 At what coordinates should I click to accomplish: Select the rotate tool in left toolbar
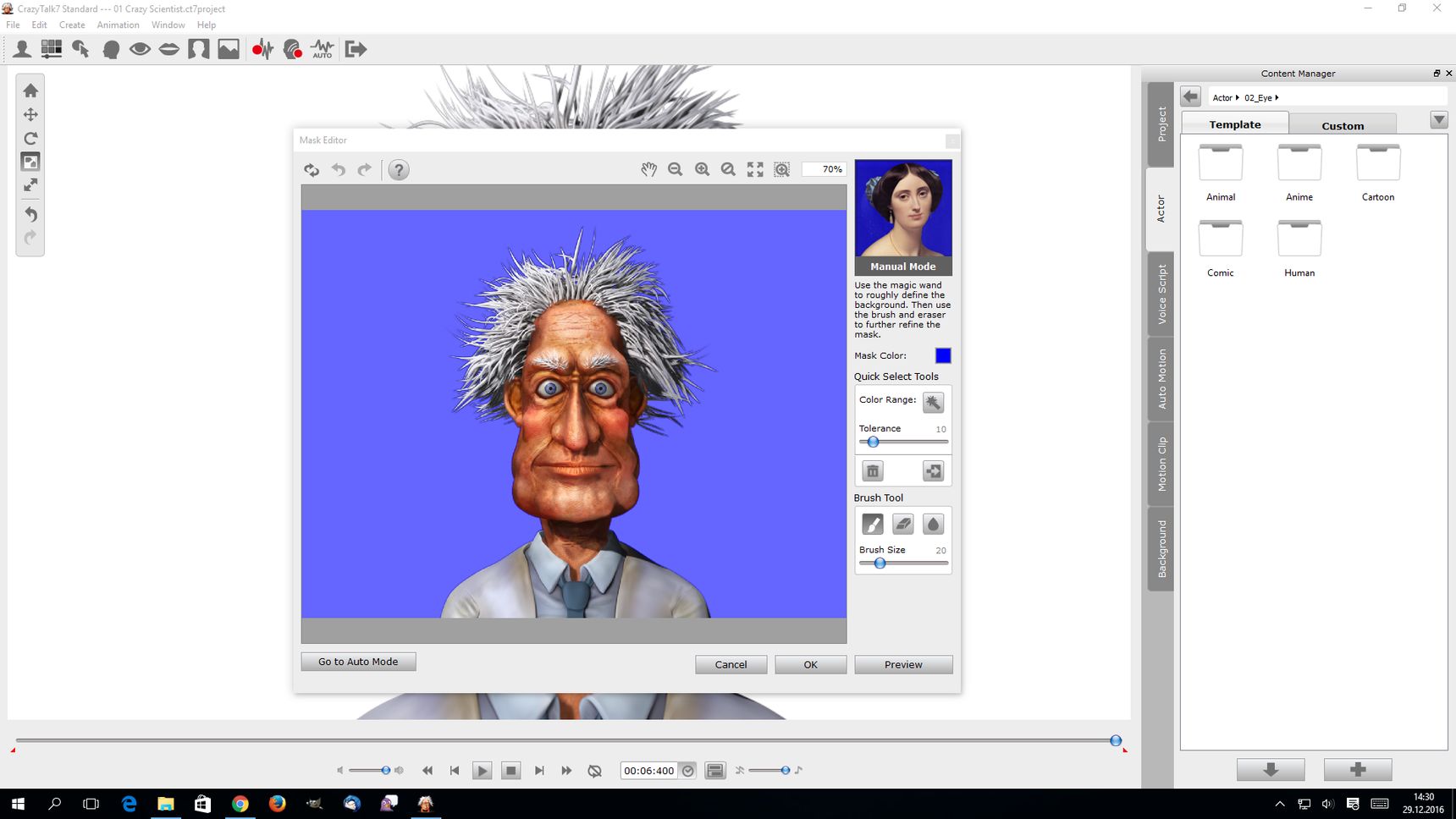click(x=30, y=138)
